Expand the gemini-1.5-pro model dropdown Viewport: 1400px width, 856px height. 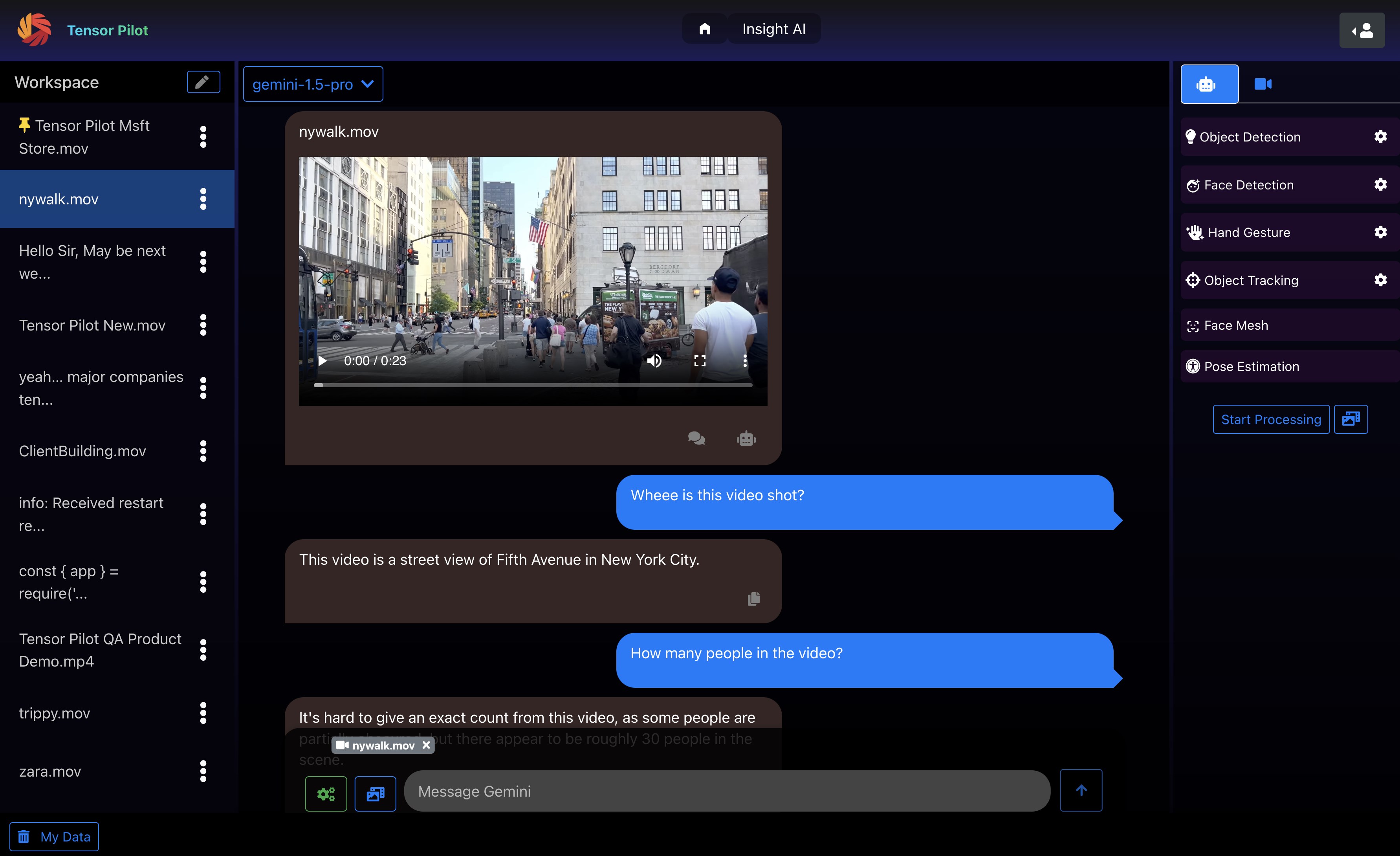pyautogui.click(x=313, y=84)
